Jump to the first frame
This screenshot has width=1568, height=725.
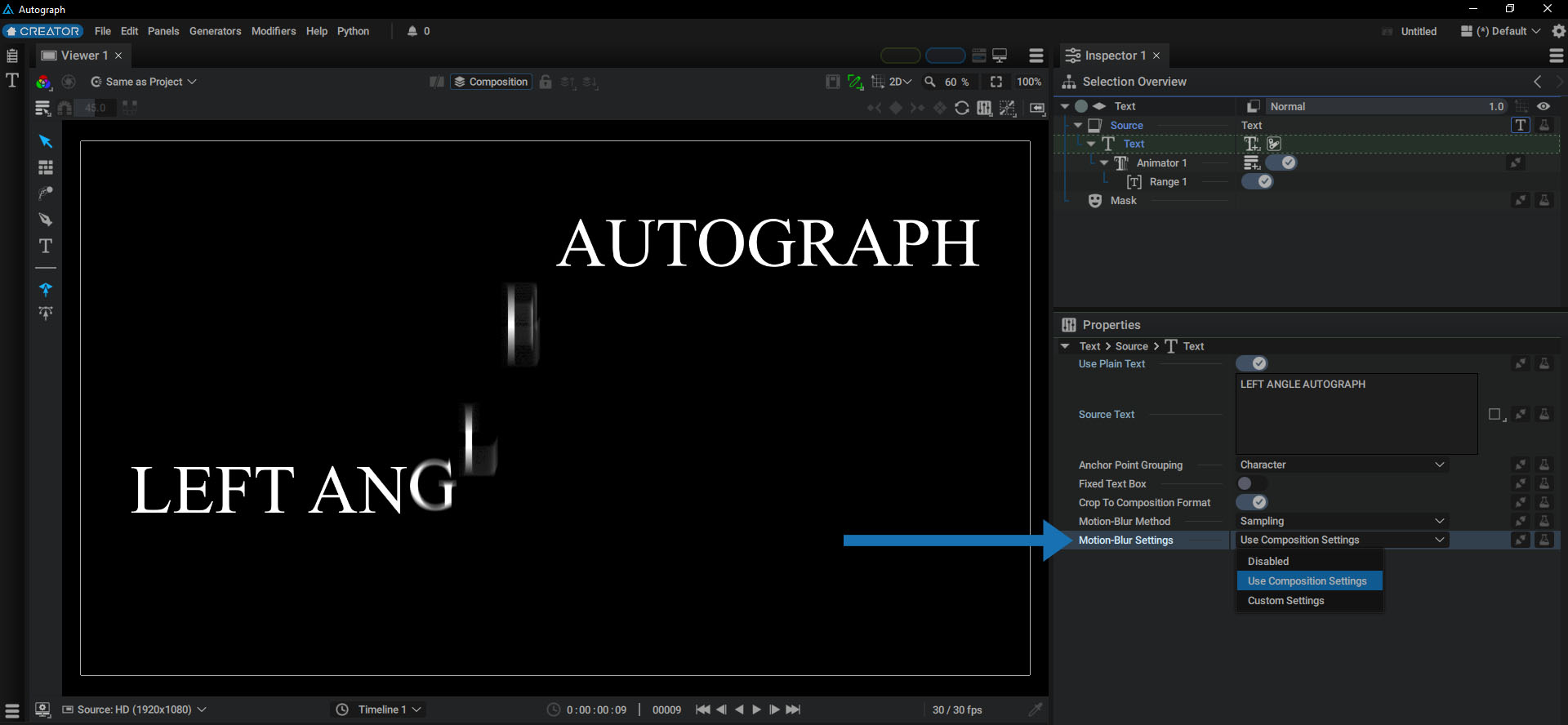tap(702, 709)
